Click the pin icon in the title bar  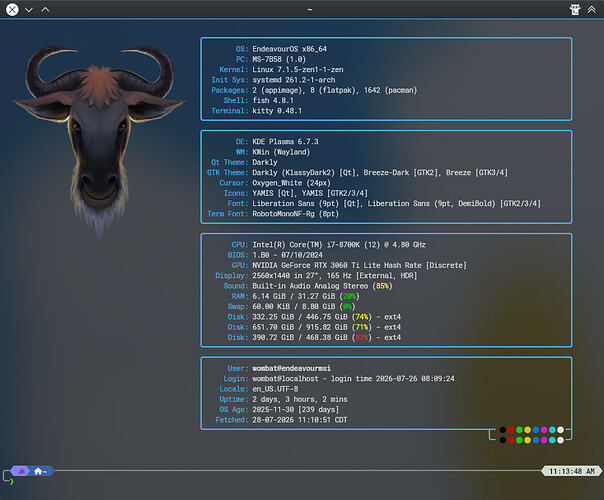[575, 10]
